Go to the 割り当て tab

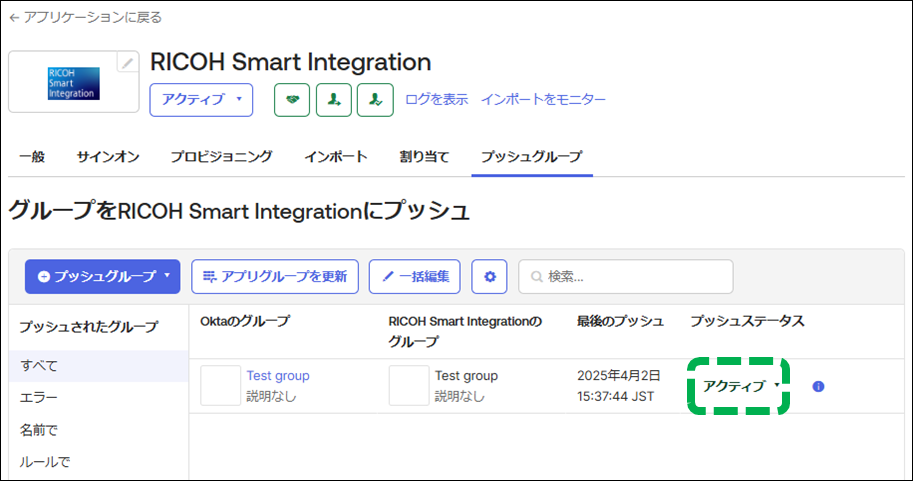(x=424, y=157)
